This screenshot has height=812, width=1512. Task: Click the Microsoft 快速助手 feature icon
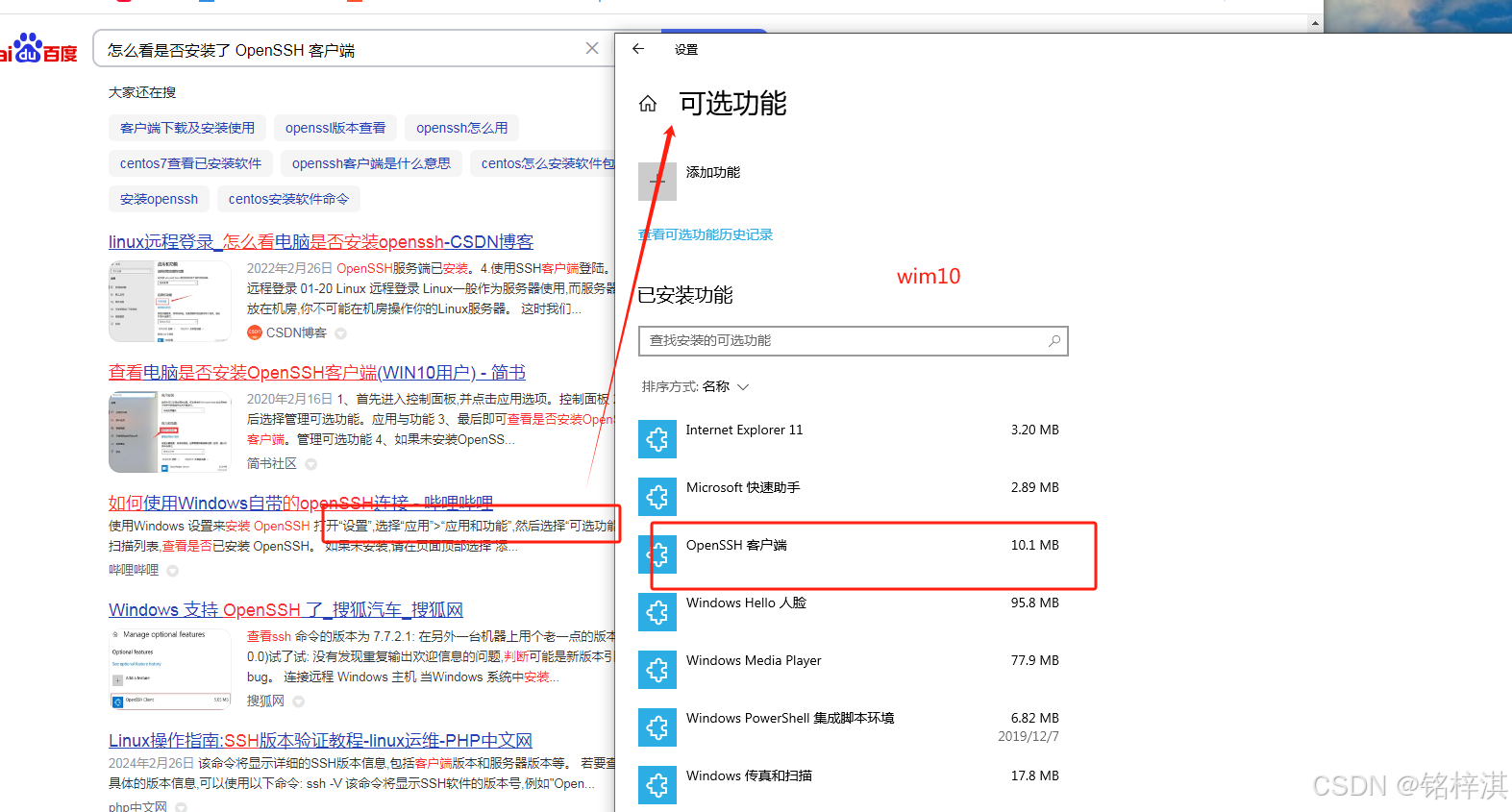pyautogui.click(x=657, y=497)
